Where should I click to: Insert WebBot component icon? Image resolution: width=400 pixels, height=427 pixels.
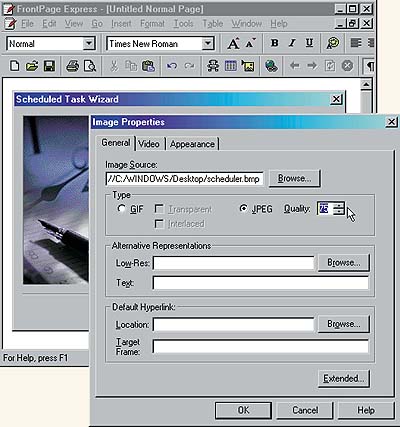pyautogui.click(x=213, y=66)
